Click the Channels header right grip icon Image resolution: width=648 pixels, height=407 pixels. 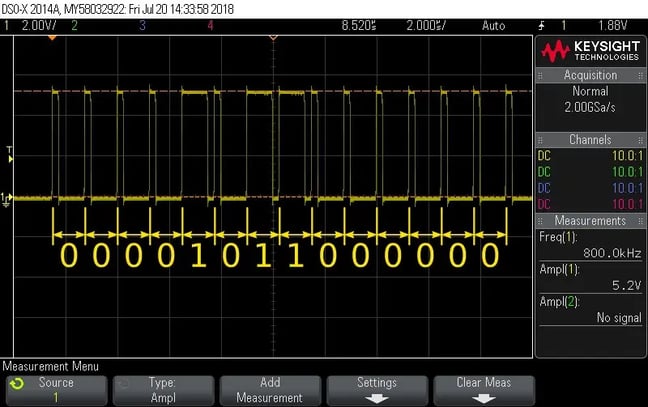641,140
